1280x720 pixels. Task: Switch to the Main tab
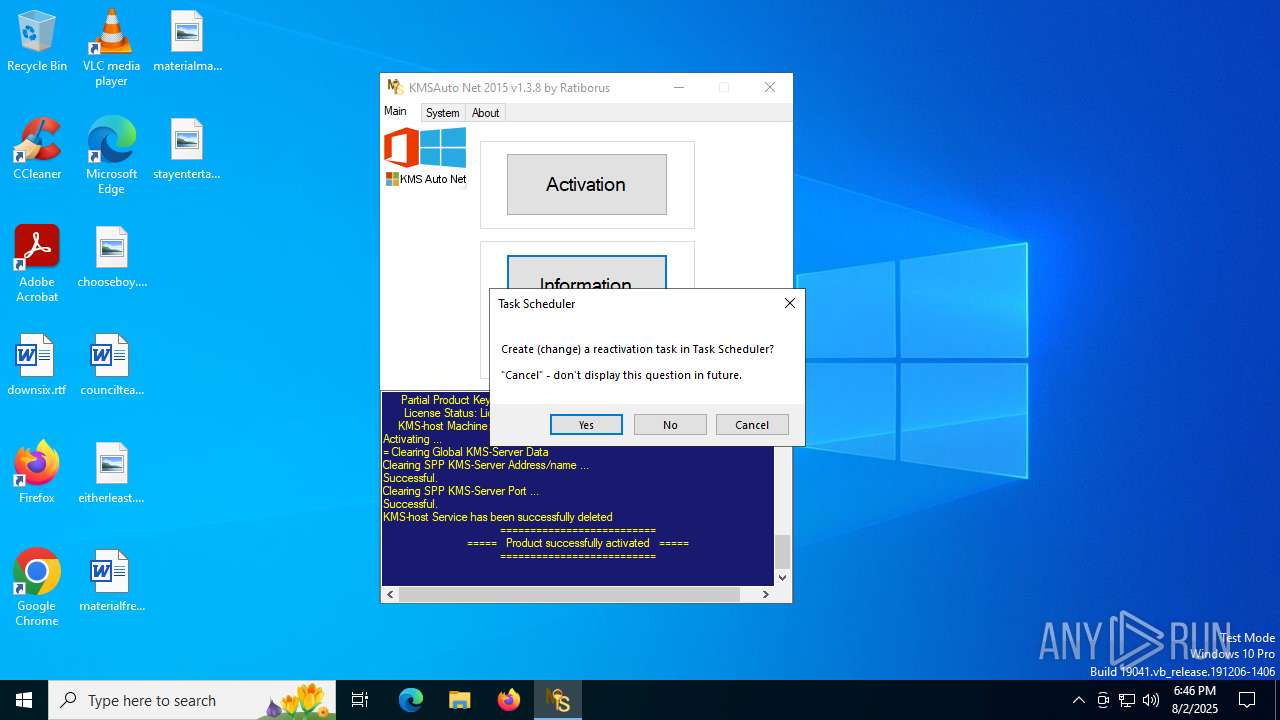click(x=396, y=112)
